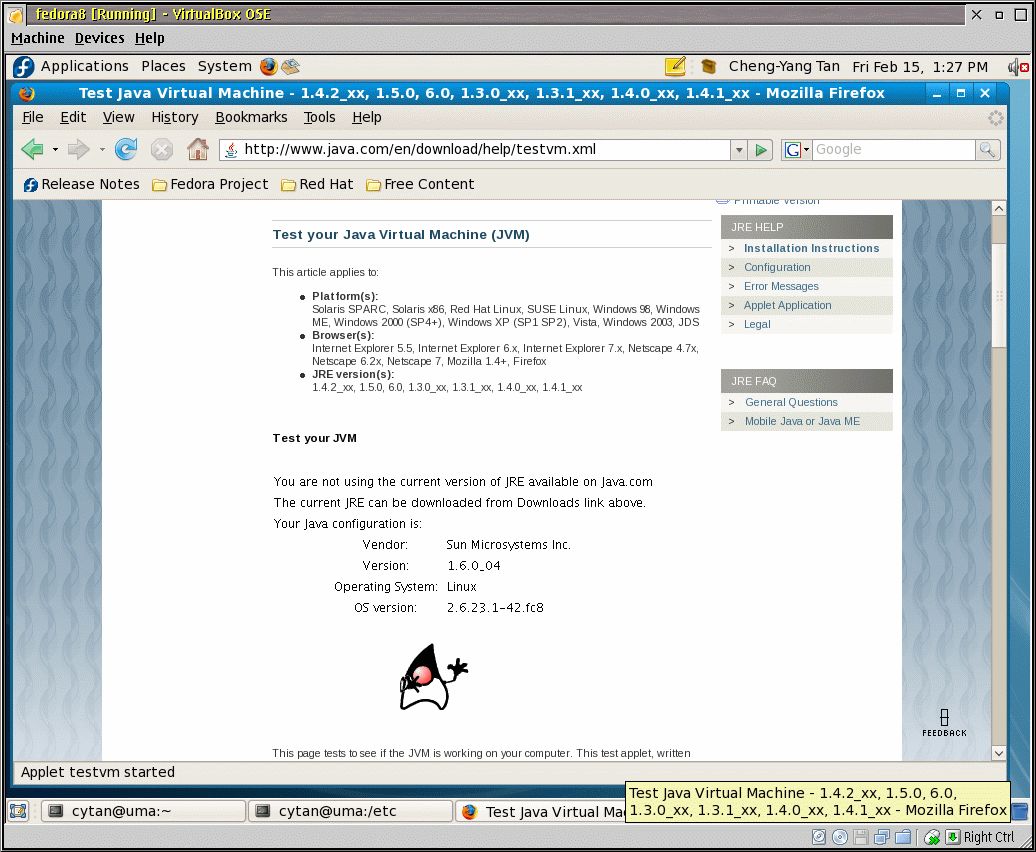
Task: Open the Release Notes bookmark
Action: [x=82, y=184]
